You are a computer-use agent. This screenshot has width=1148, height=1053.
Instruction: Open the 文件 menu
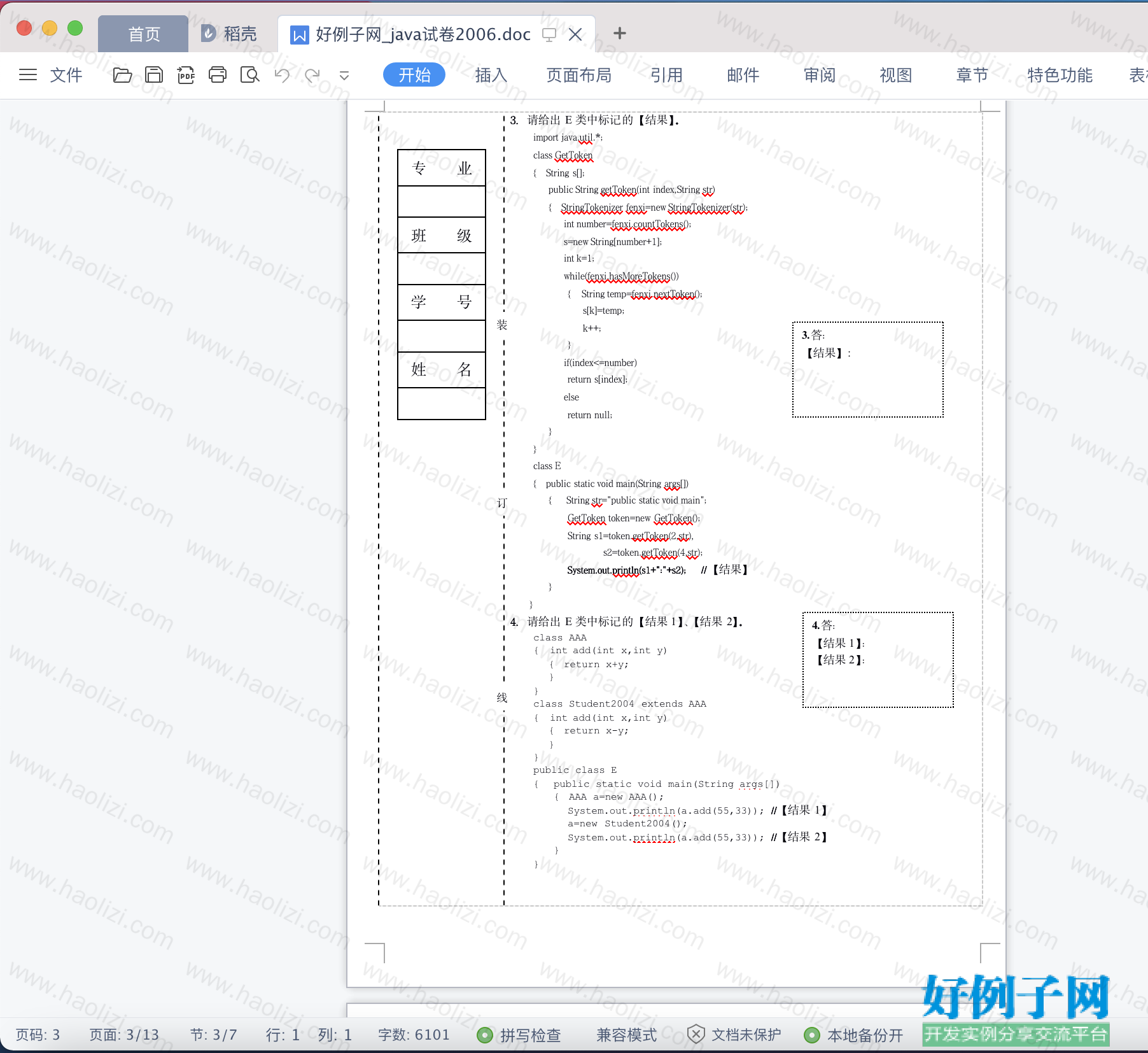pyautogui.click(x=66, y=75)
